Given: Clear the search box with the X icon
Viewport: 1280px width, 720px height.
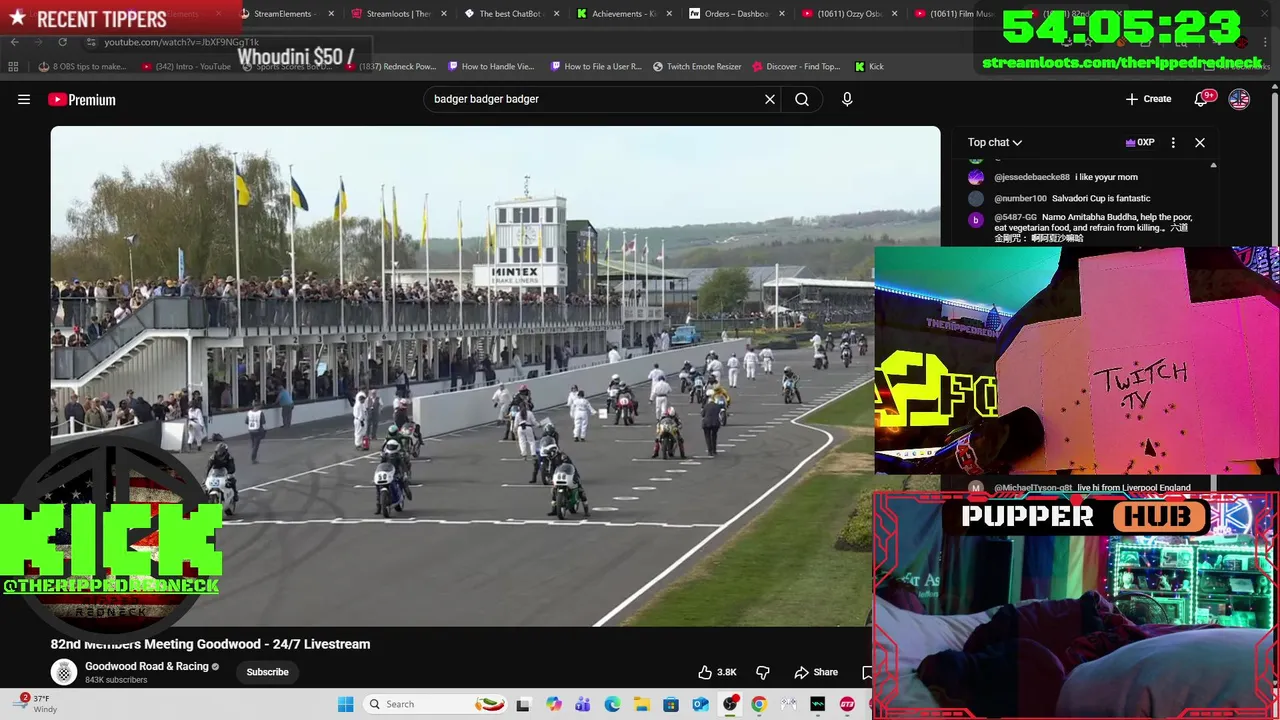Looking at the screenshot, I should (x=770, y=99).
